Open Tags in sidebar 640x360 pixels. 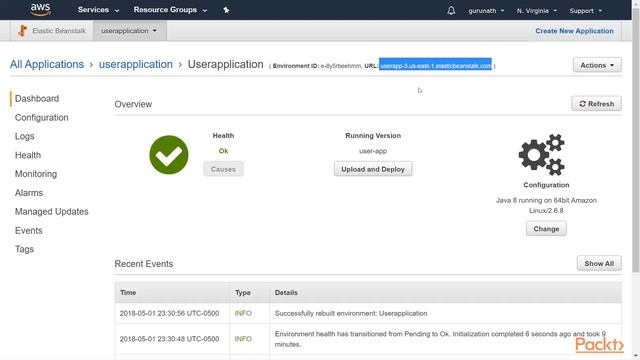click(24, 249)
